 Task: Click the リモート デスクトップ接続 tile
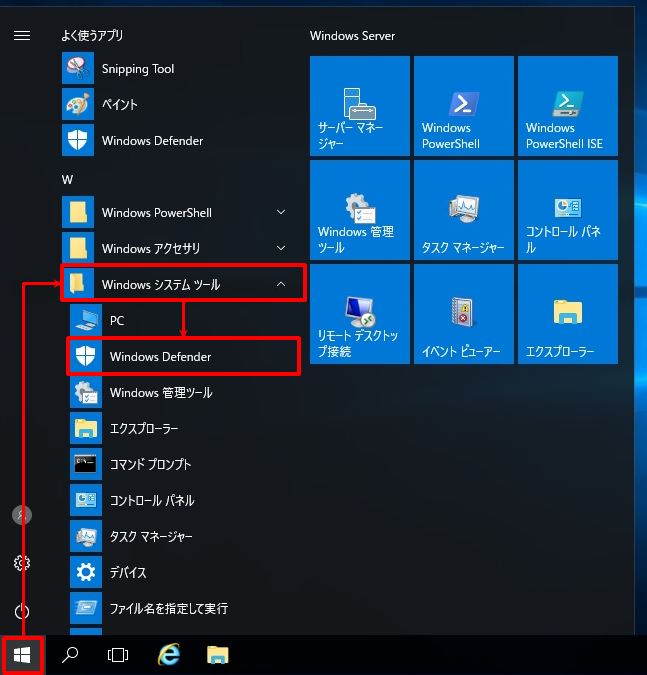(x=359, y=314)
